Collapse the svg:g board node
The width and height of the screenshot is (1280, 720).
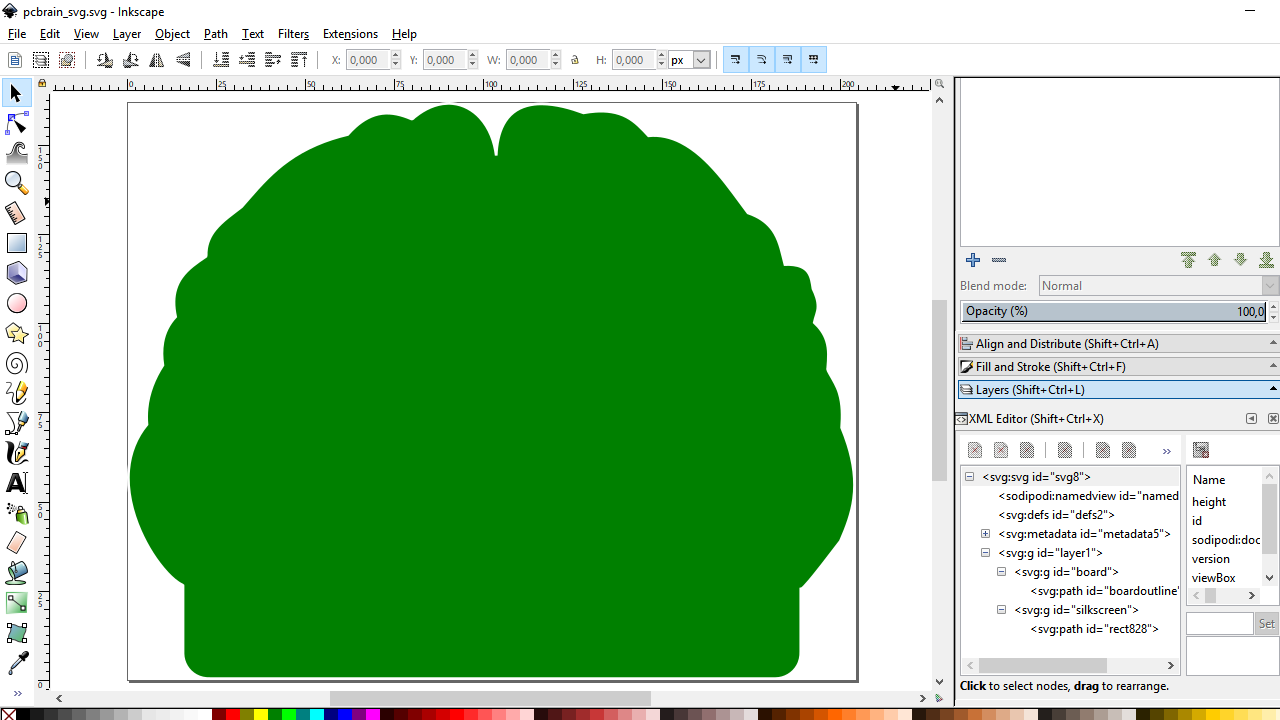1001,571
